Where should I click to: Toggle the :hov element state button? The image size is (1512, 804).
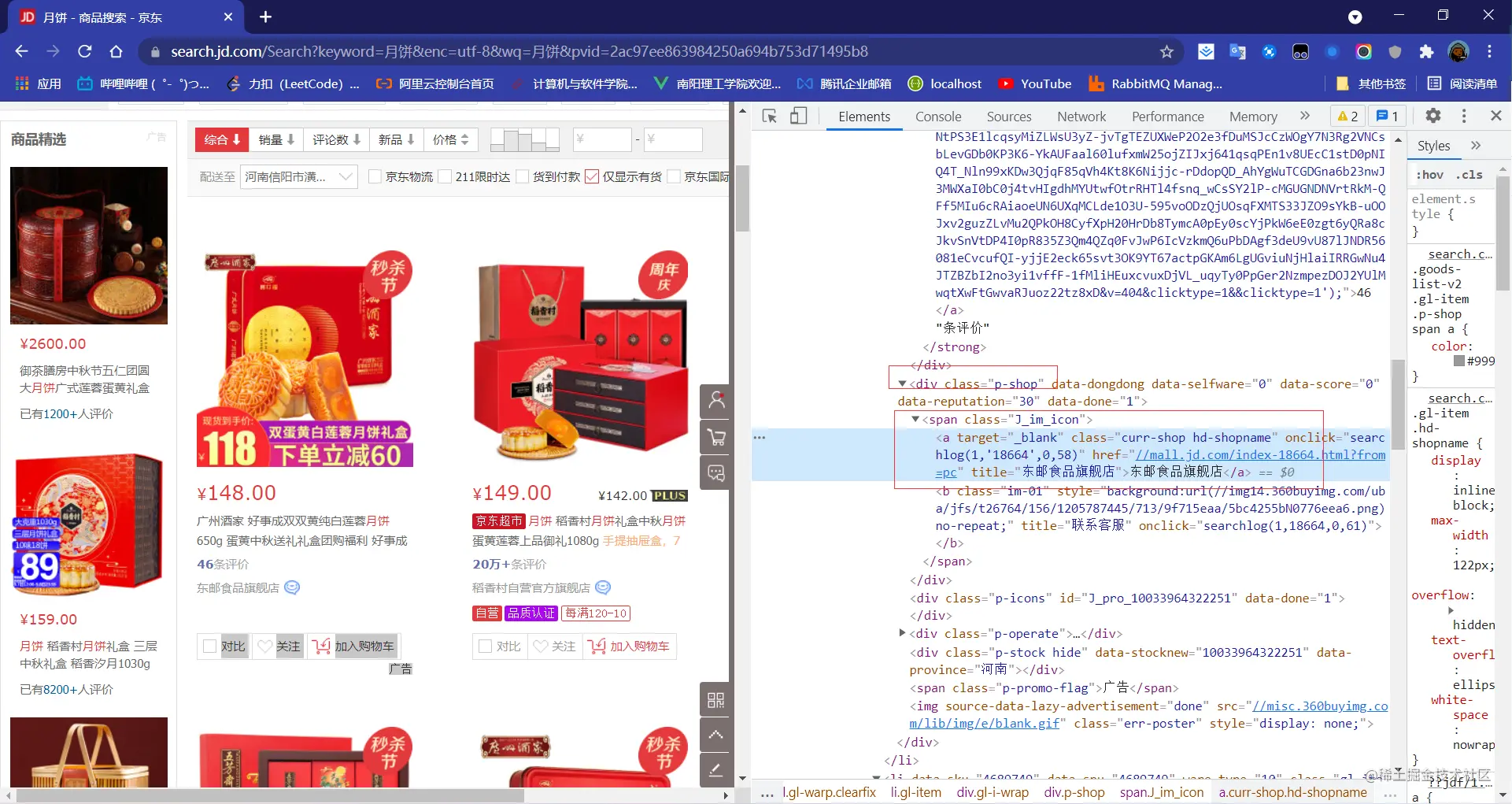click(1430, 175)
